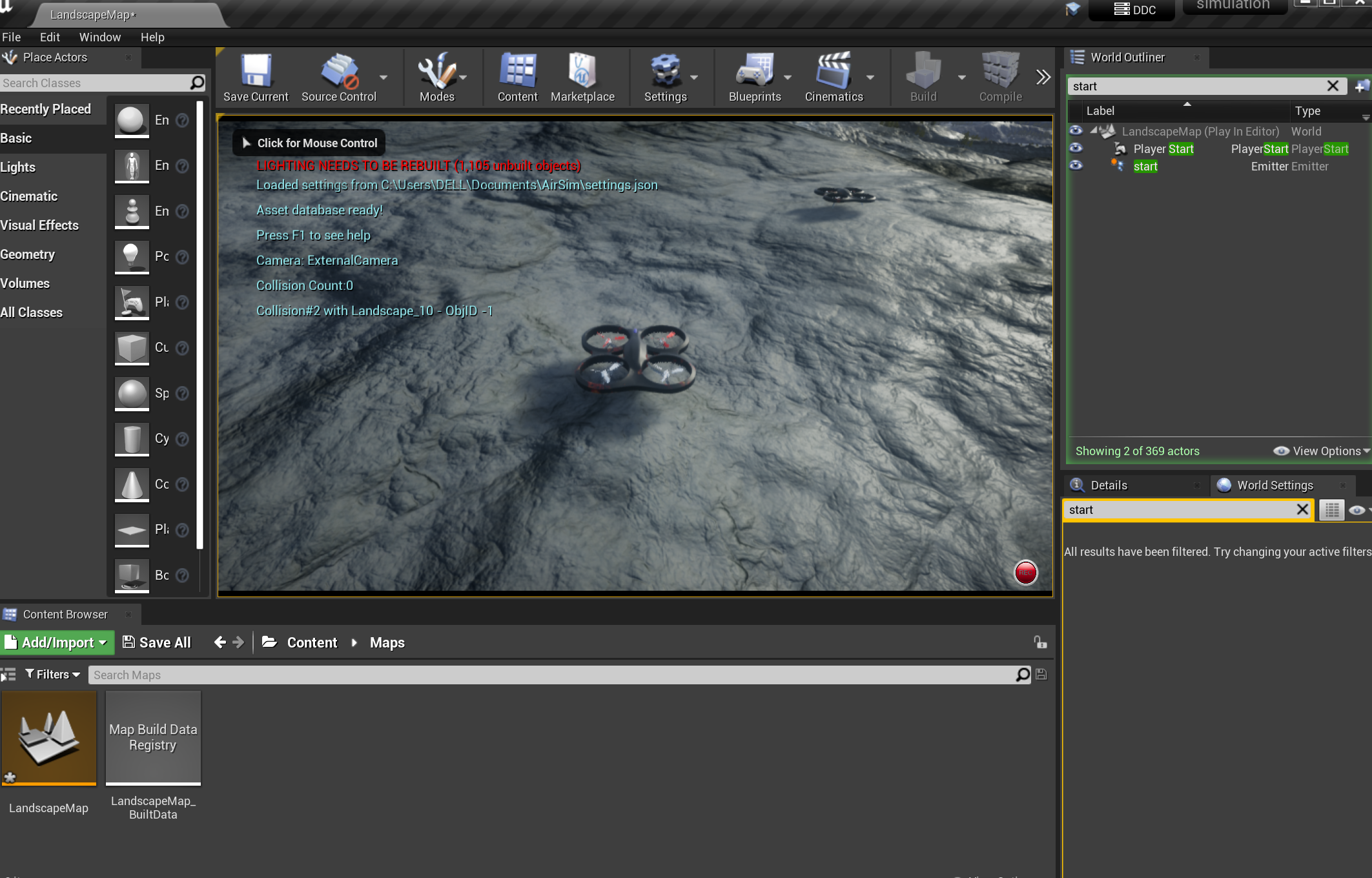
Task: Click the red REC record icon
Action: tap(1025, 573)
